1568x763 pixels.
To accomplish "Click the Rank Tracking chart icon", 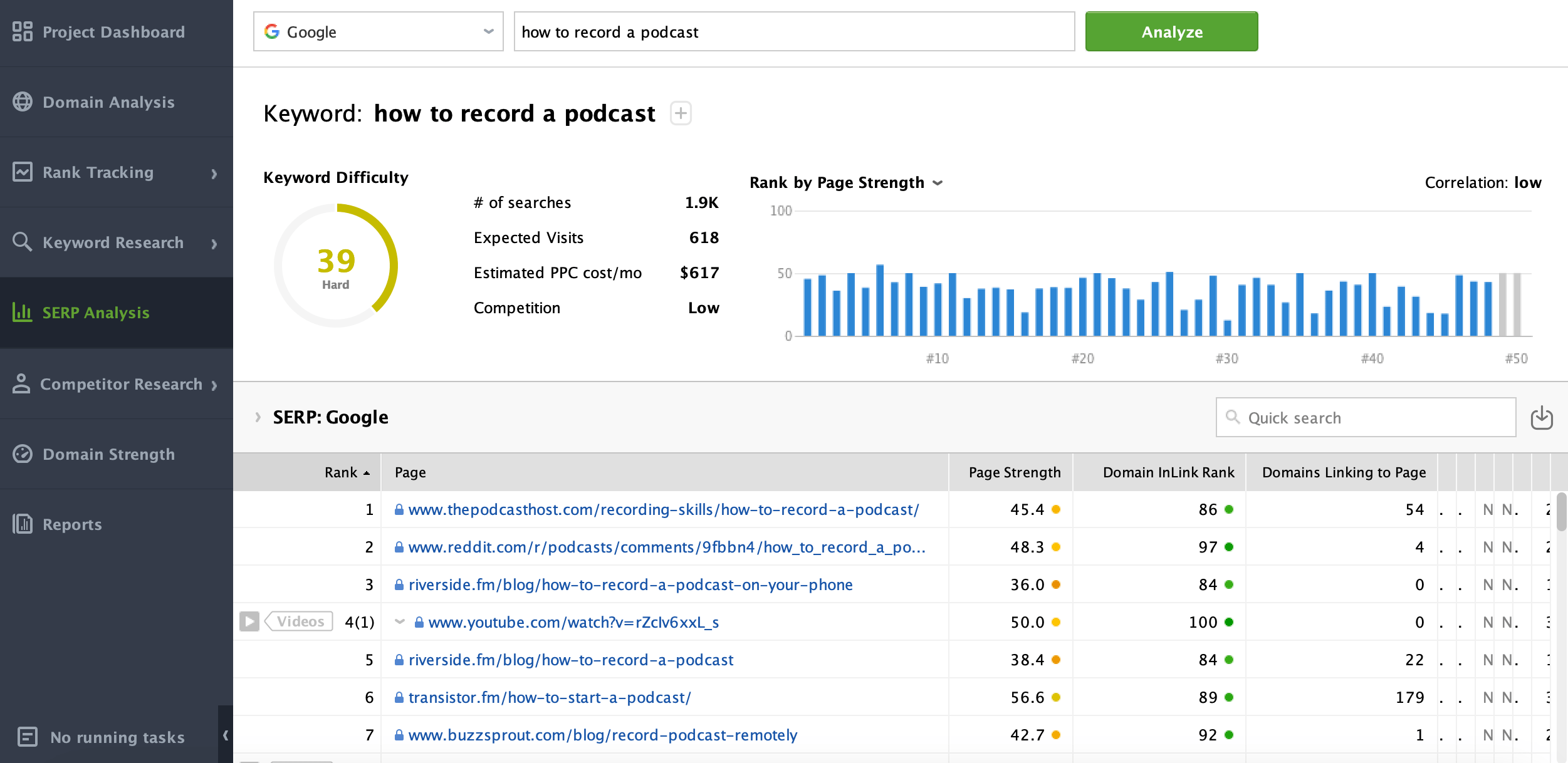I will tap(23, 172).
